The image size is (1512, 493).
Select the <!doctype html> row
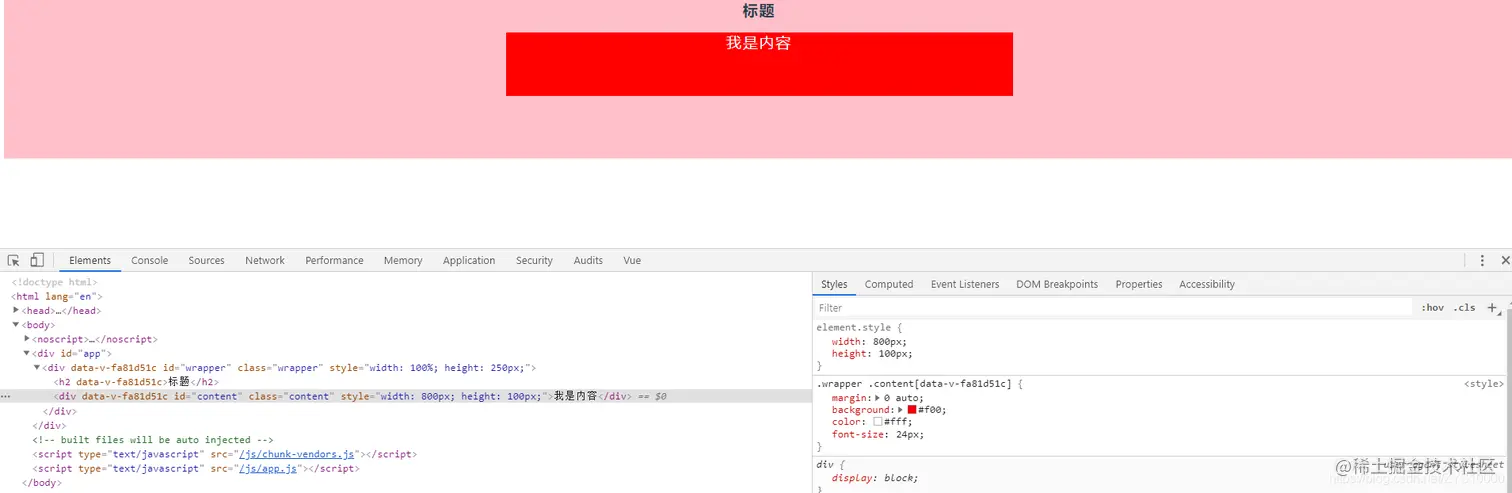click(x=54, y=282)
